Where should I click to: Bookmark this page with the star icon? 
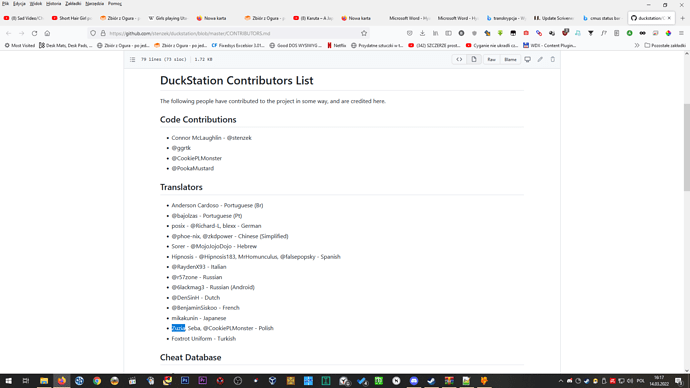tap(364, 33)
